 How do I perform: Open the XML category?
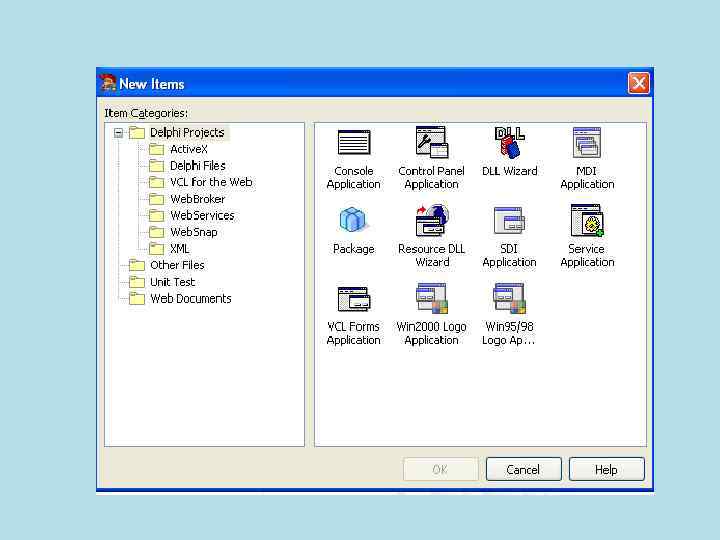click(x=180, y=248)
